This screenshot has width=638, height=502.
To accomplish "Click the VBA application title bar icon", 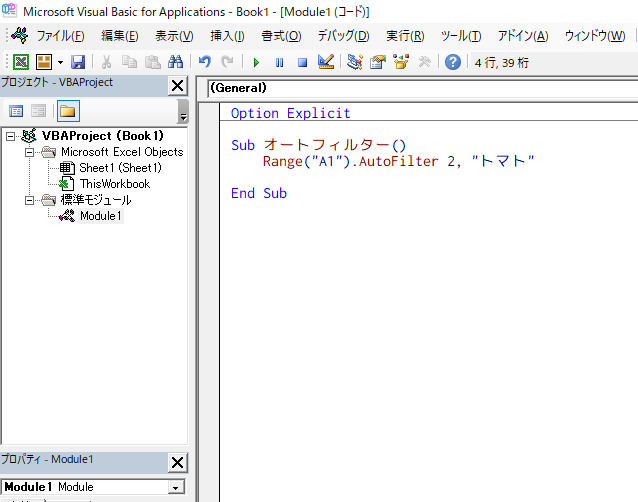I will point(9,11).
